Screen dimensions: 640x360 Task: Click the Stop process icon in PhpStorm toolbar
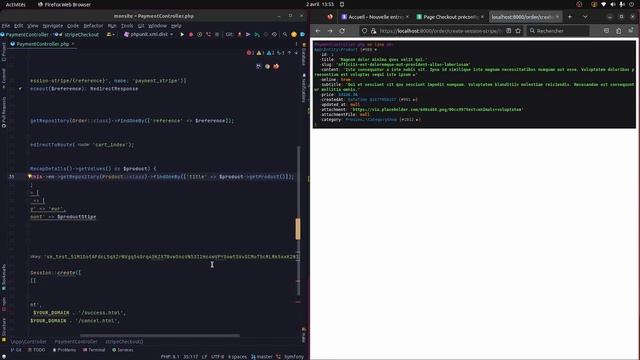click(217, 35)
